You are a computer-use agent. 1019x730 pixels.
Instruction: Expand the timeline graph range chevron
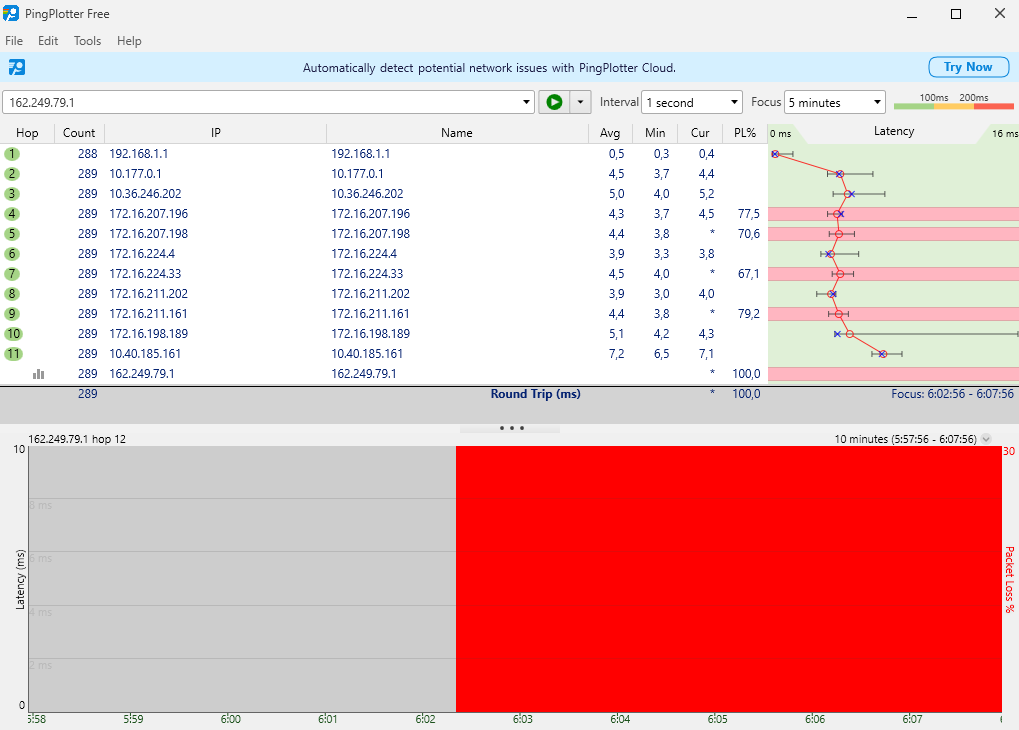(986, 439)
